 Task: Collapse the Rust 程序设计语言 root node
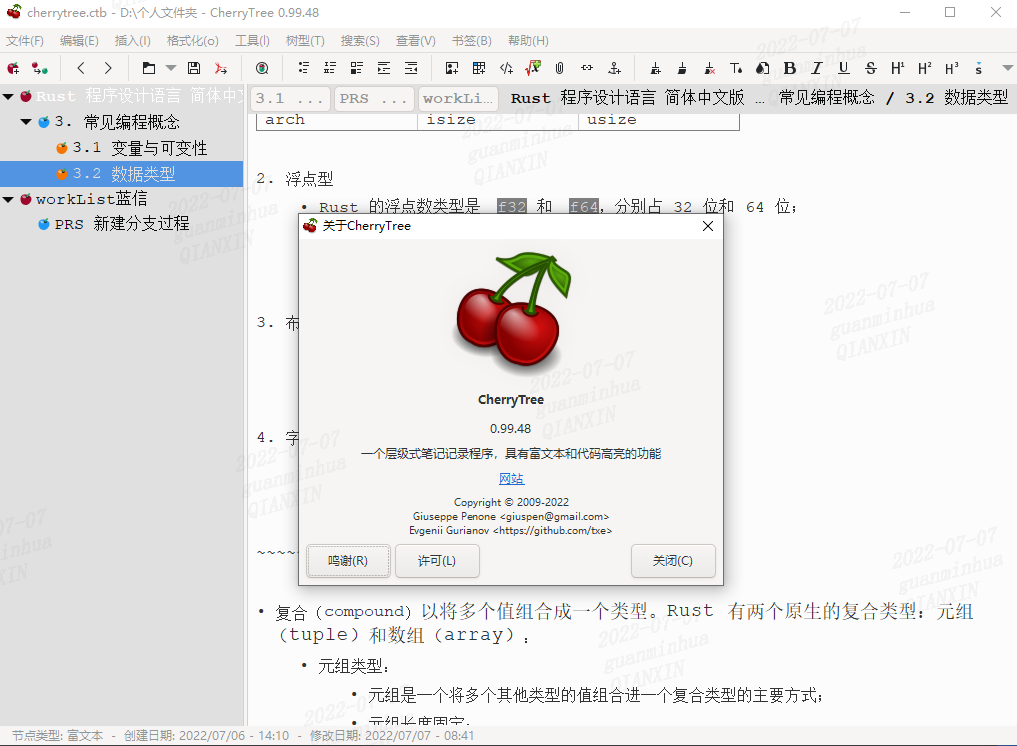[8, 97]
